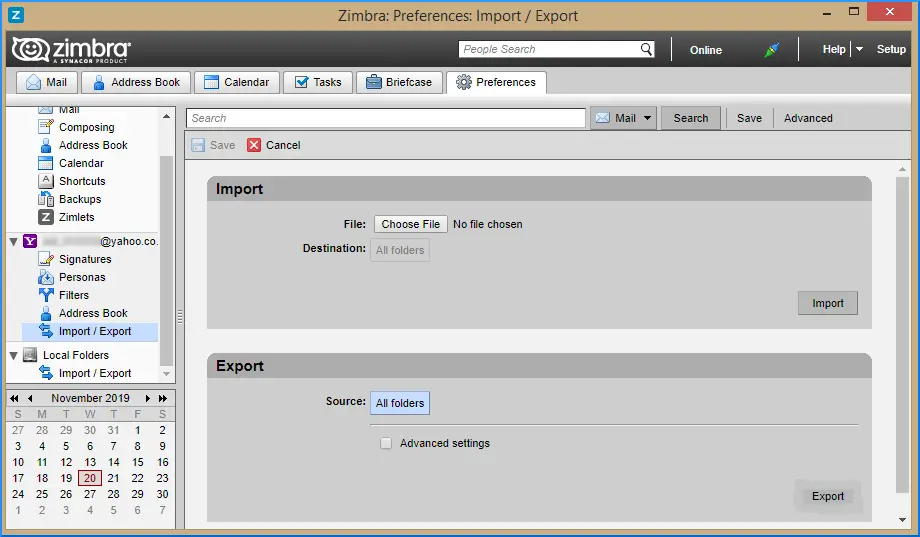Select export Source All folders button
The width and height of the screenshot is (920, 537).
(x=400, y=403)
